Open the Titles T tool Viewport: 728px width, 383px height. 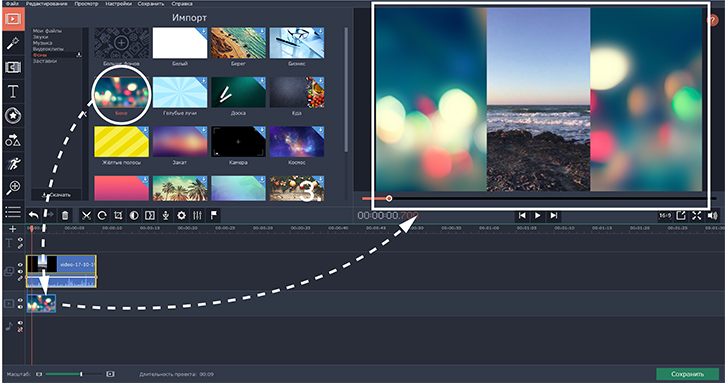[13, 91]
